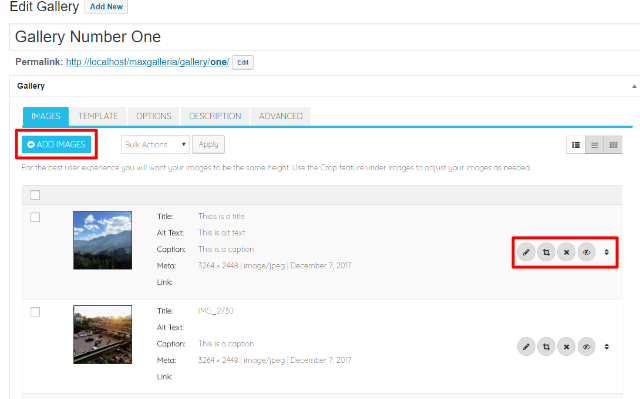Tick the select-all checkbox in header row
Viewport: 640px width, 399px height.
[x=35, y=195]
